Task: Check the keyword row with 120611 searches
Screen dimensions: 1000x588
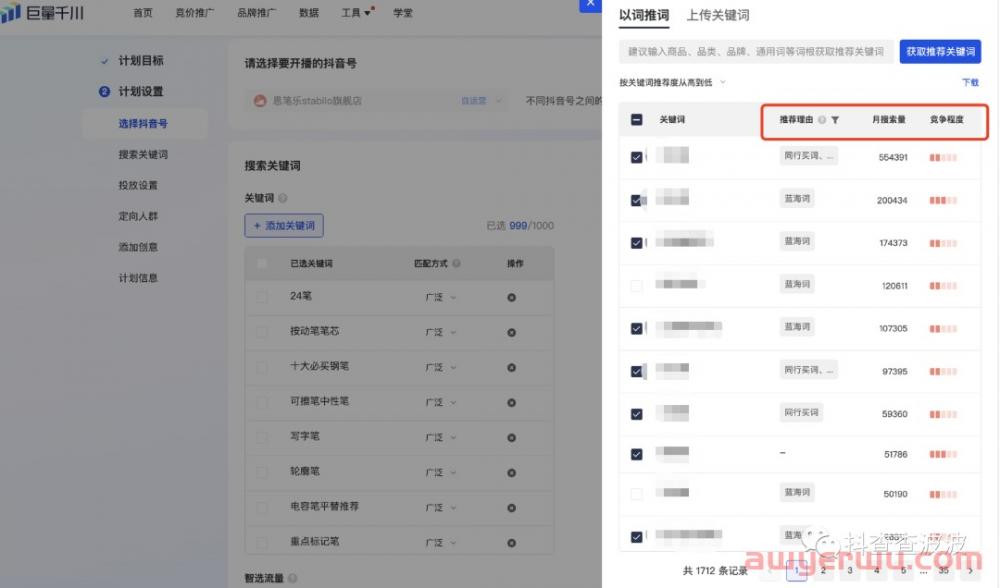Action: click(636, 286)
